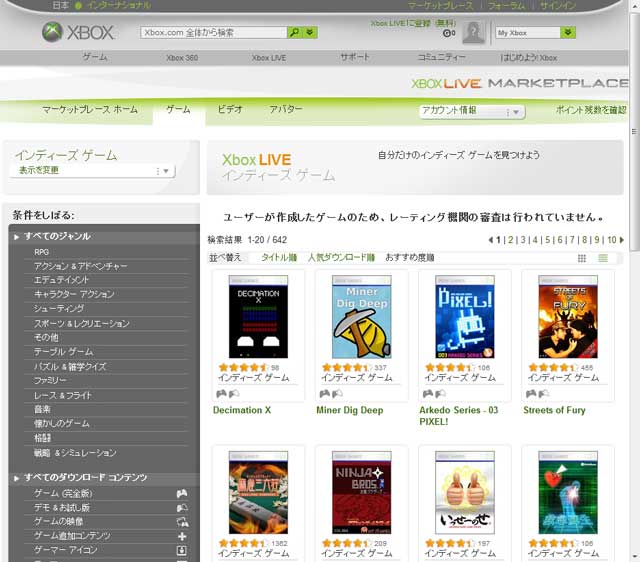Viewport: 640px width, 562px height.
Task: Open いっせーのせ thumbs-up game thumbnail
Action: point(465,493)
